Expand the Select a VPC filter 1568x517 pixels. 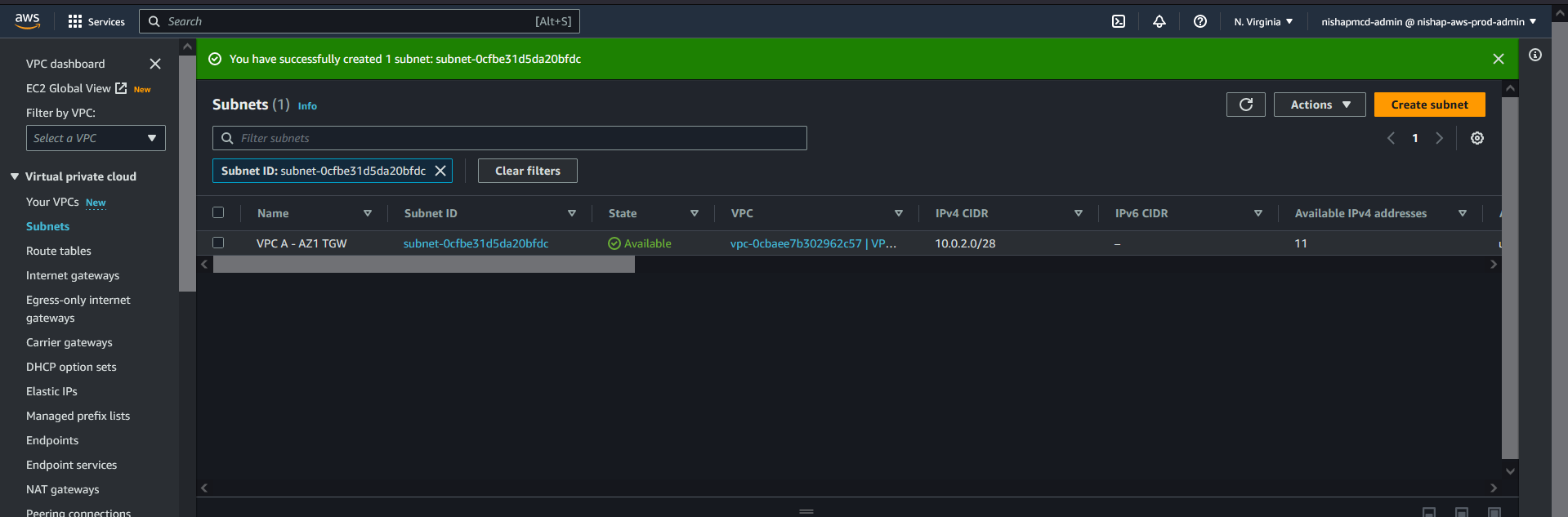(x=96, y=138)
